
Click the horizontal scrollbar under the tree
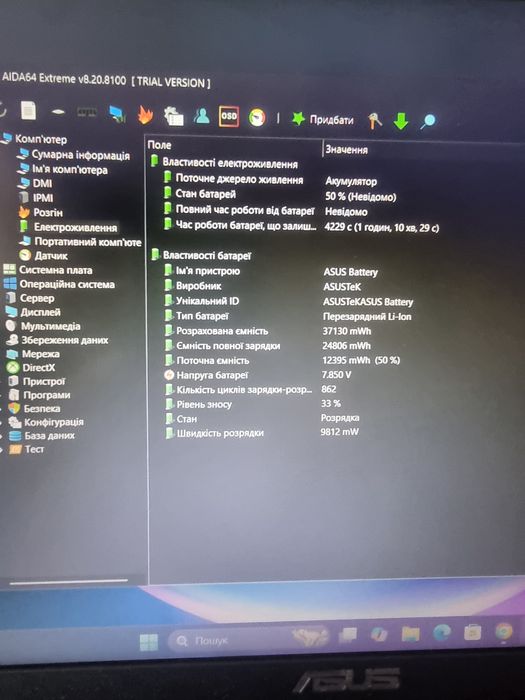tap(69, 581)
